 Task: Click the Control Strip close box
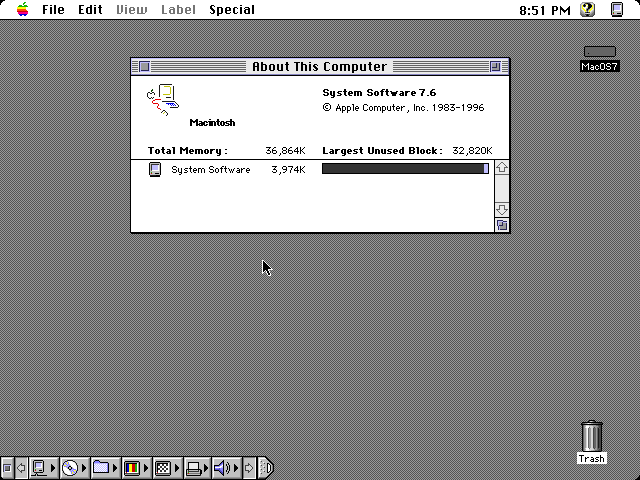pyautogui.click(x=7, y=468)
